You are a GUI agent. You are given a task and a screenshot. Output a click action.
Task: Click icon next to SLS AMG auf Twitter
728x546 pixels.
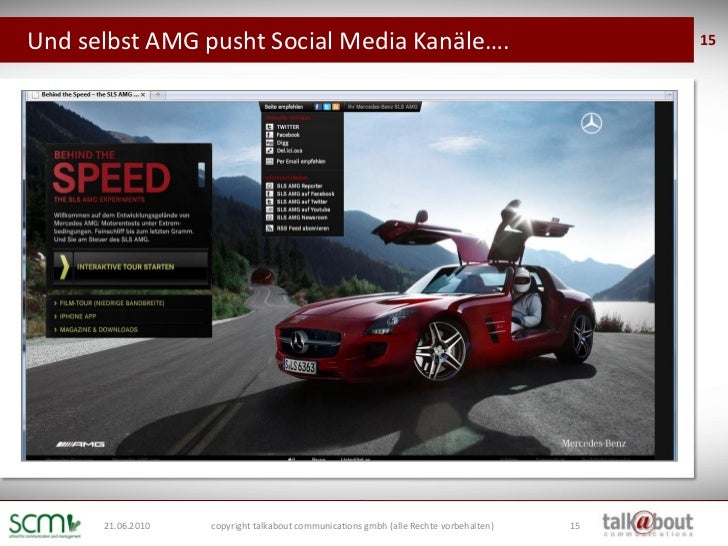269,202
